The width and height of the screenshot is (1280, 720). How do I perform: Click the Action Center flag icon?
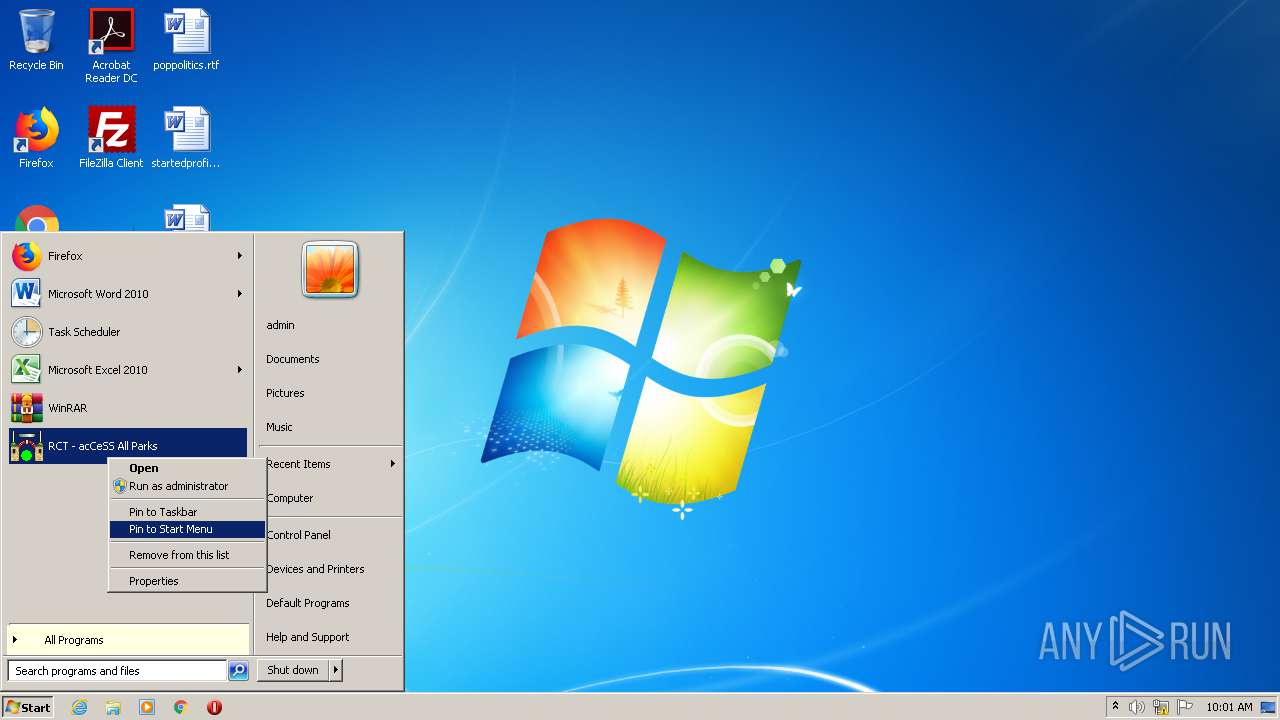click(1185, 707)
